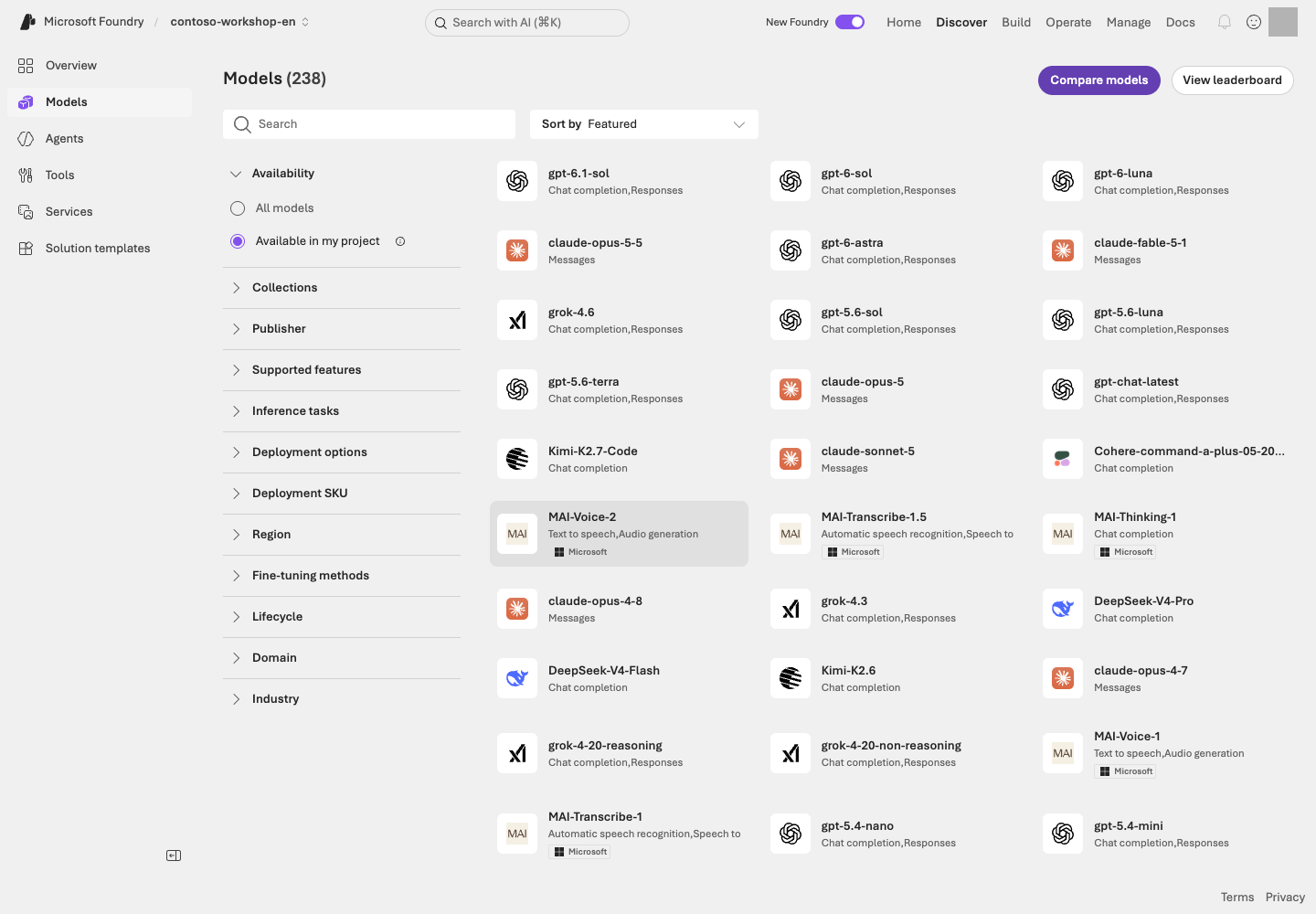
Task: Click the grok-4.6 model icon
Action: coord(517,320)
